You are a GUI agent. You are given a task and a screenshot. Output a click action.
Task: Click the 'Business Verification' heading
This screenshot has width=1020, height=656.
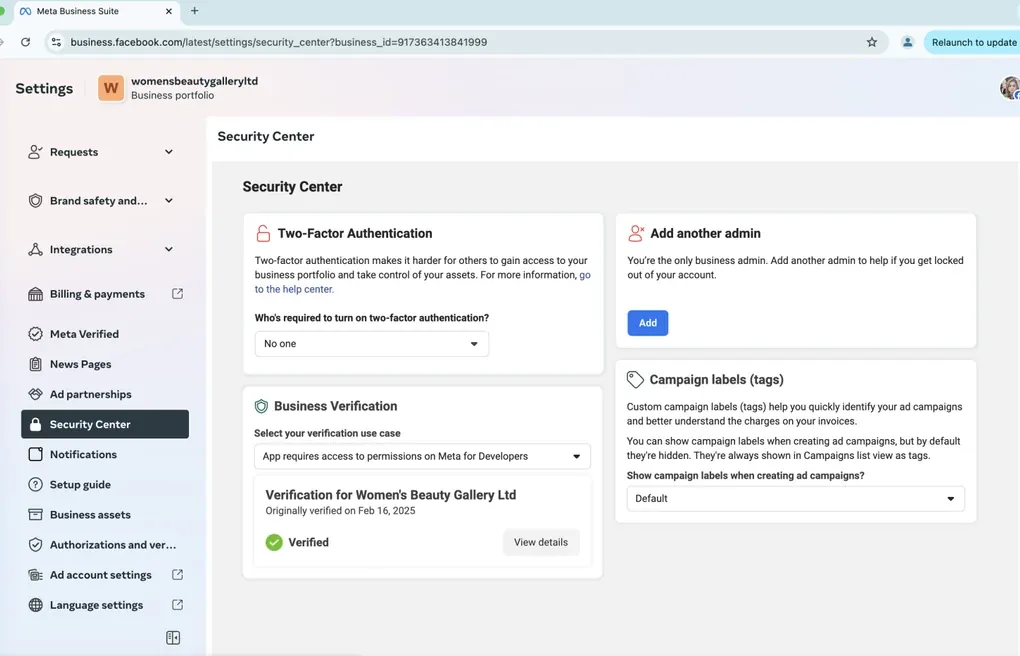[x=335, y=406]
